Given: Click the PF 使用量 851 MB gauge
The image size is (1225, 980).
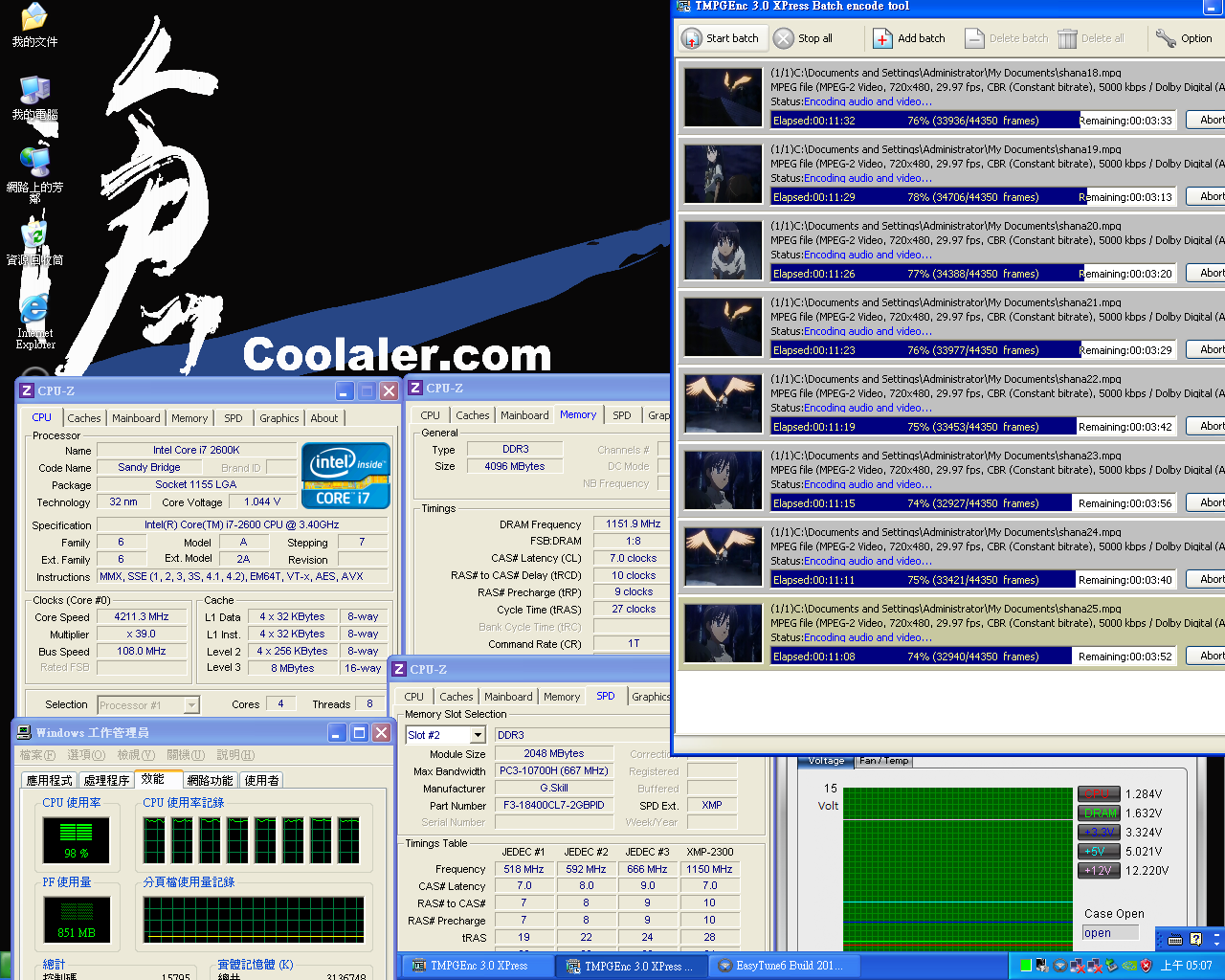Looking at the screenshot, I should click(x=77, y=920).
